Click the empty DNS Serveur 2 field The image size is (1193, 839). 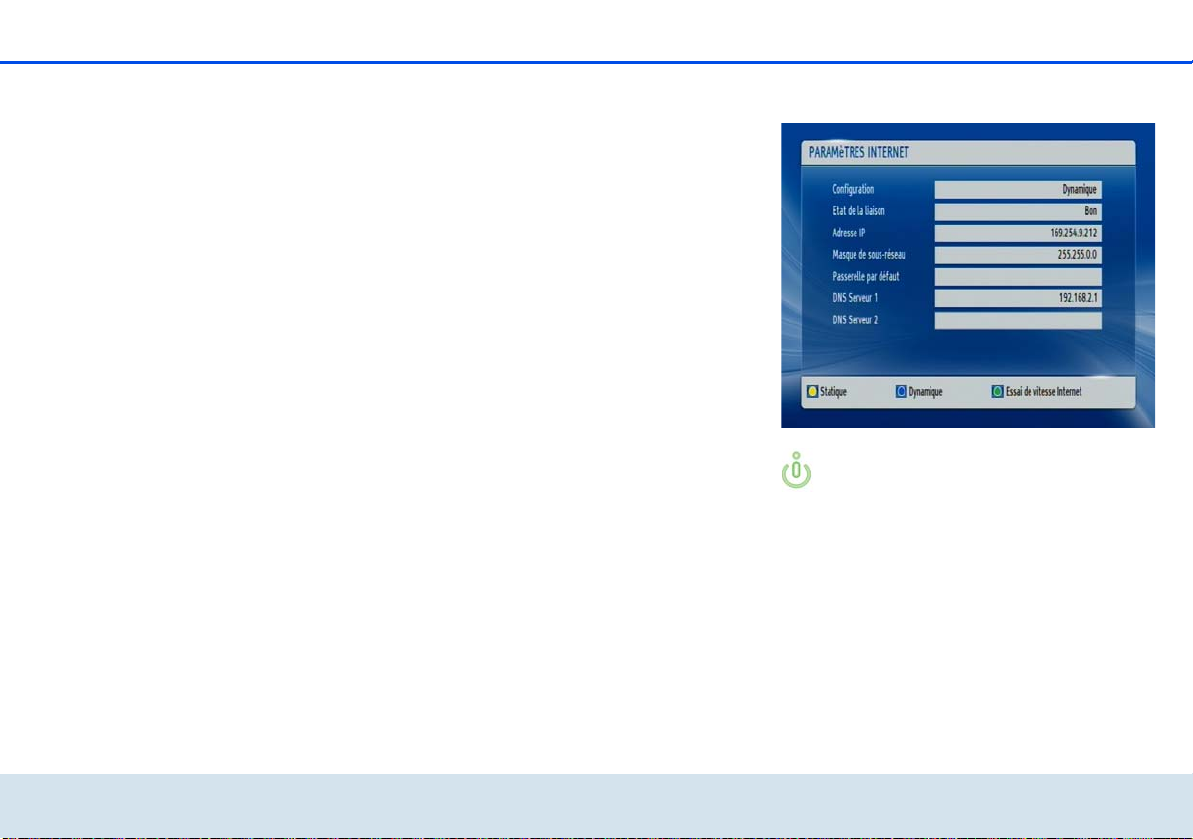1018,320
